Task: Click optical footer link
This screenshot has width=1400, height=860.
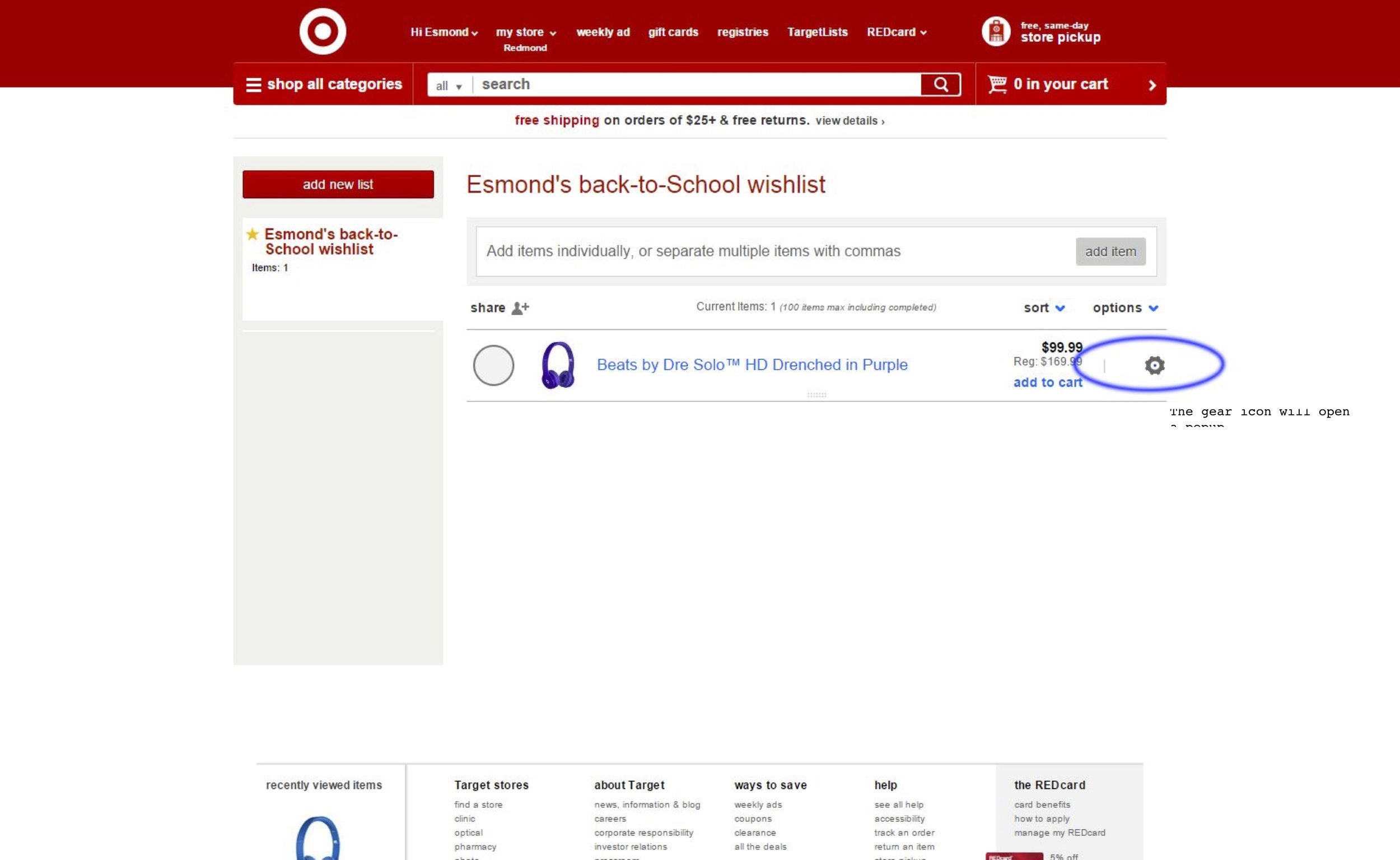Action: [x=468, y=832]
